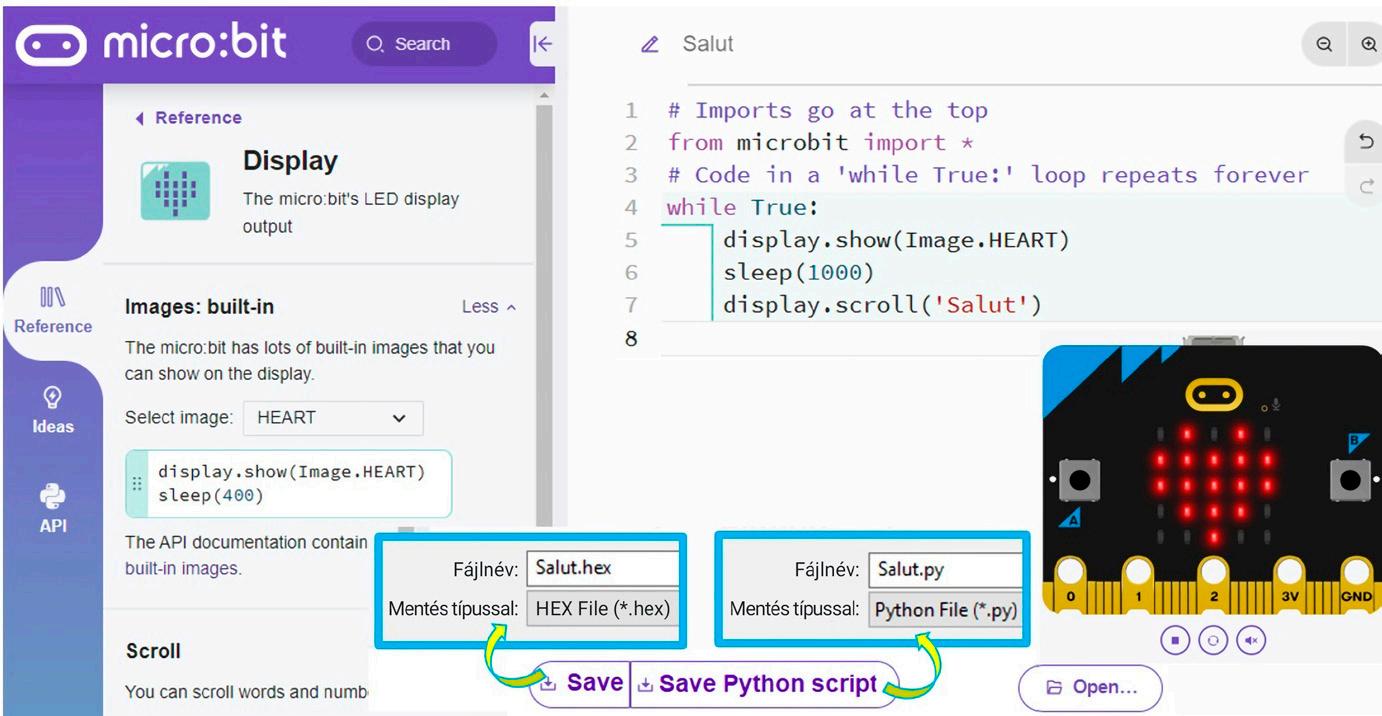Image resolution: width=1382 pixels, height=716 pixels.
Task: Zoom in the code editor
Action: click(x=1368, y=45)
